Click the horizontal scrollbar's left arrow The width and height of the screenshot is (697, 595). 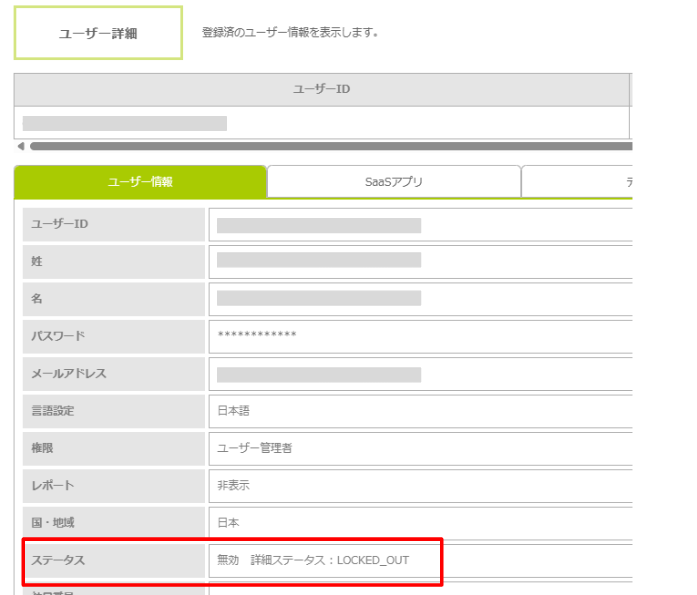[x=20, y=146]
